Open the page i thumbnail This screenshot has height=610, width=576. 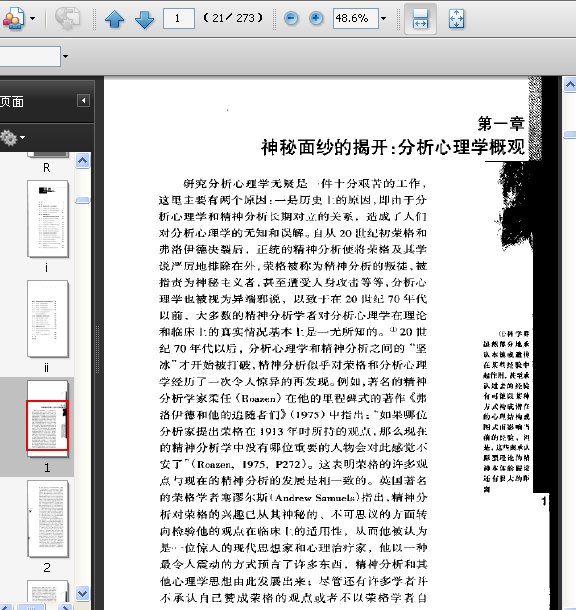click(47, 219)
